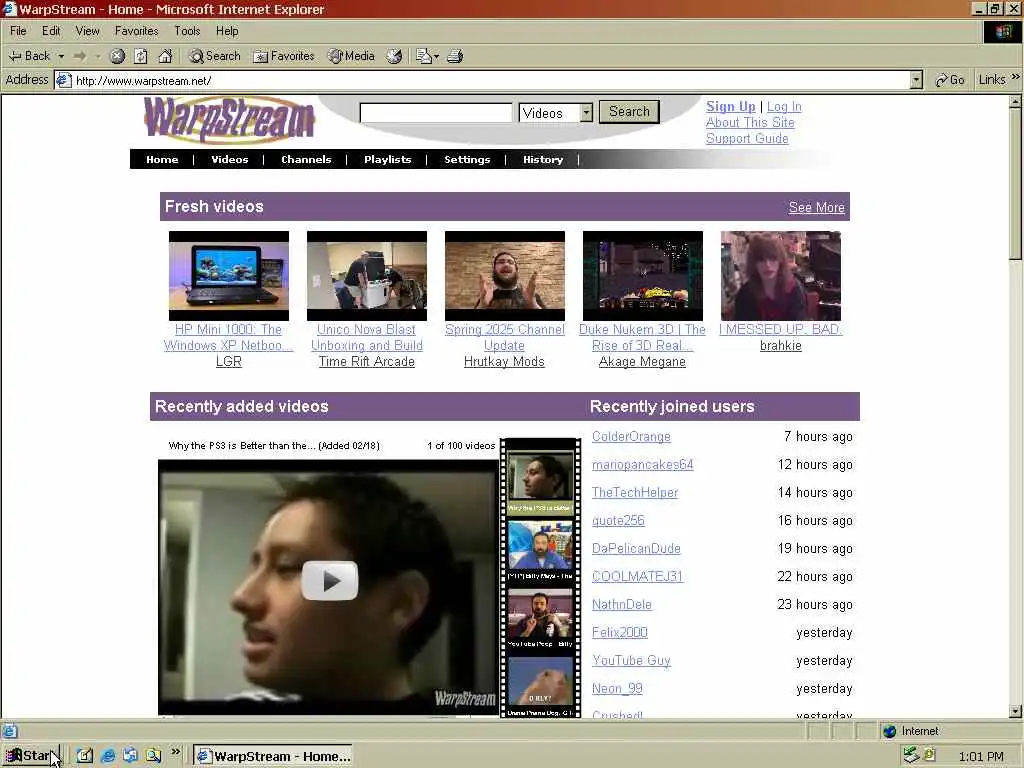
Task: Select the Channels navigation tab
Action: coord(306,159)
